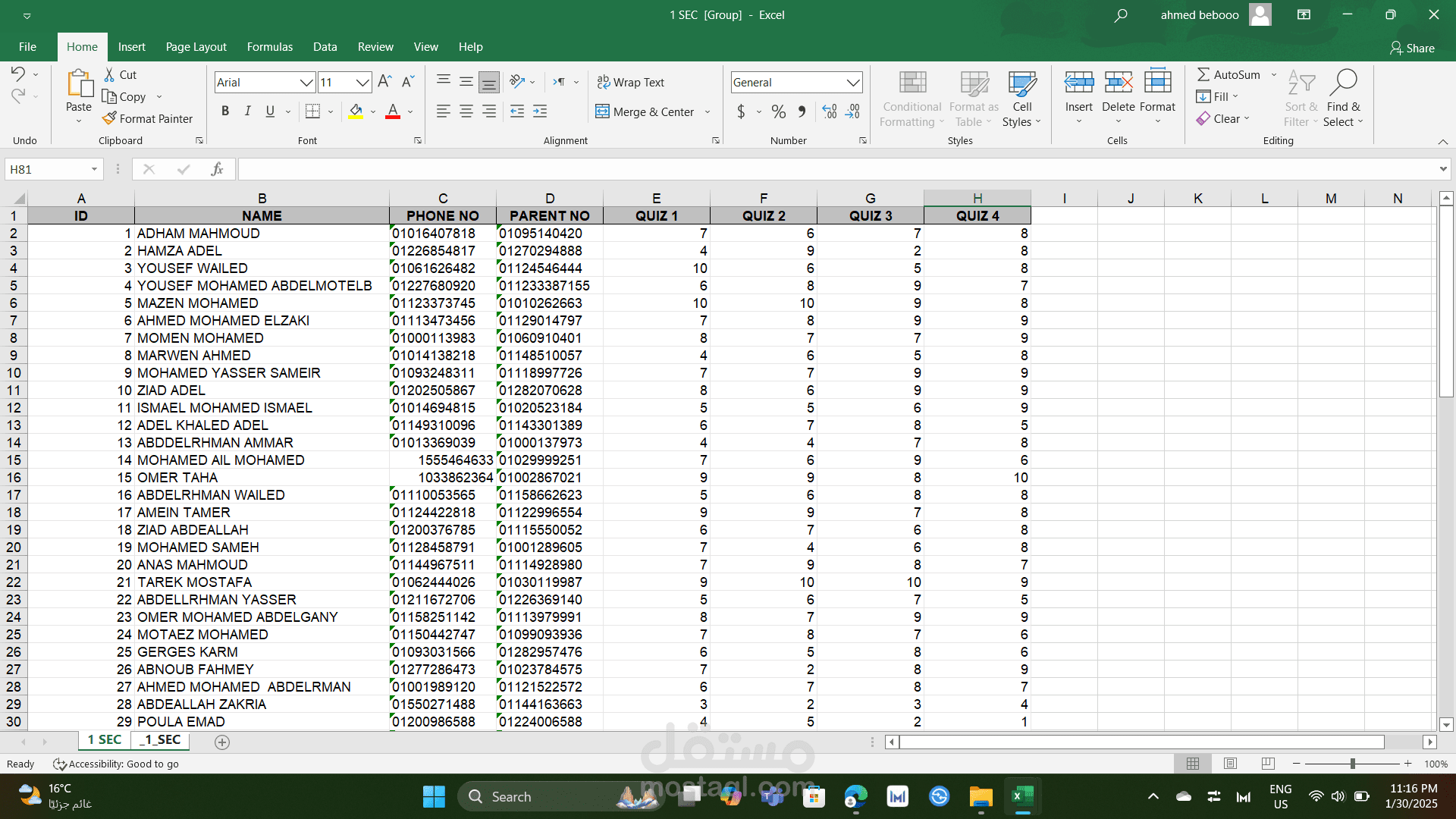Expand the Name Box H81 dropdown
The image size is (1456, 819).
click(x=94, y=169)
